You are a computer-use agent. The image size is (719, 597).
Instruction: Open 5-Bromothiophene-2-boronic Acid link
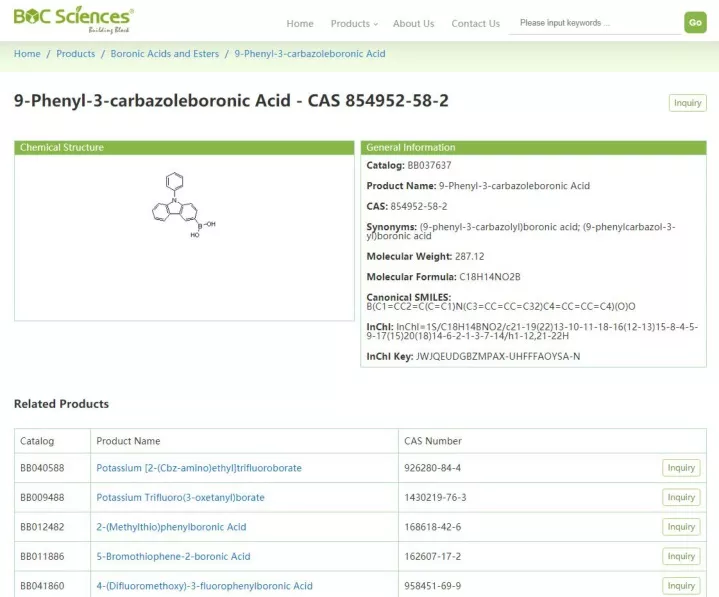173,556
